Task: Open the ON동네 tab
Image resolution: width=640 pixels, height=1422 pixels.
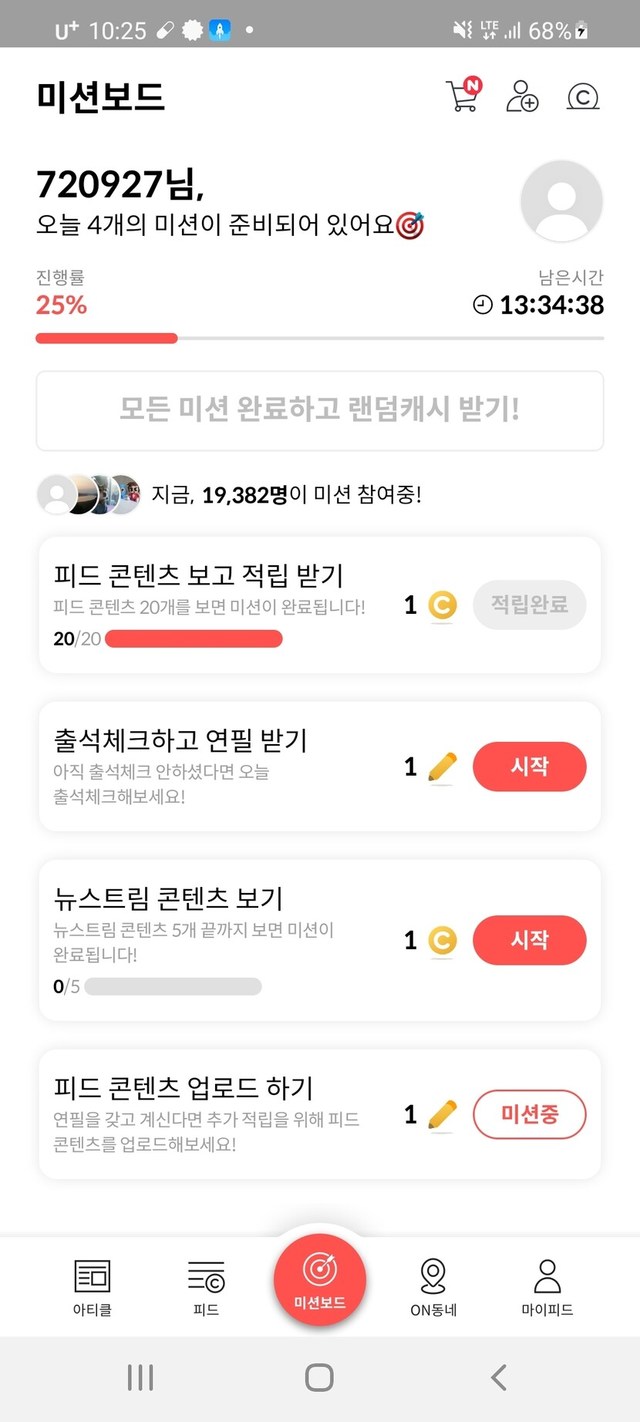Action: tap(433, 1287)
